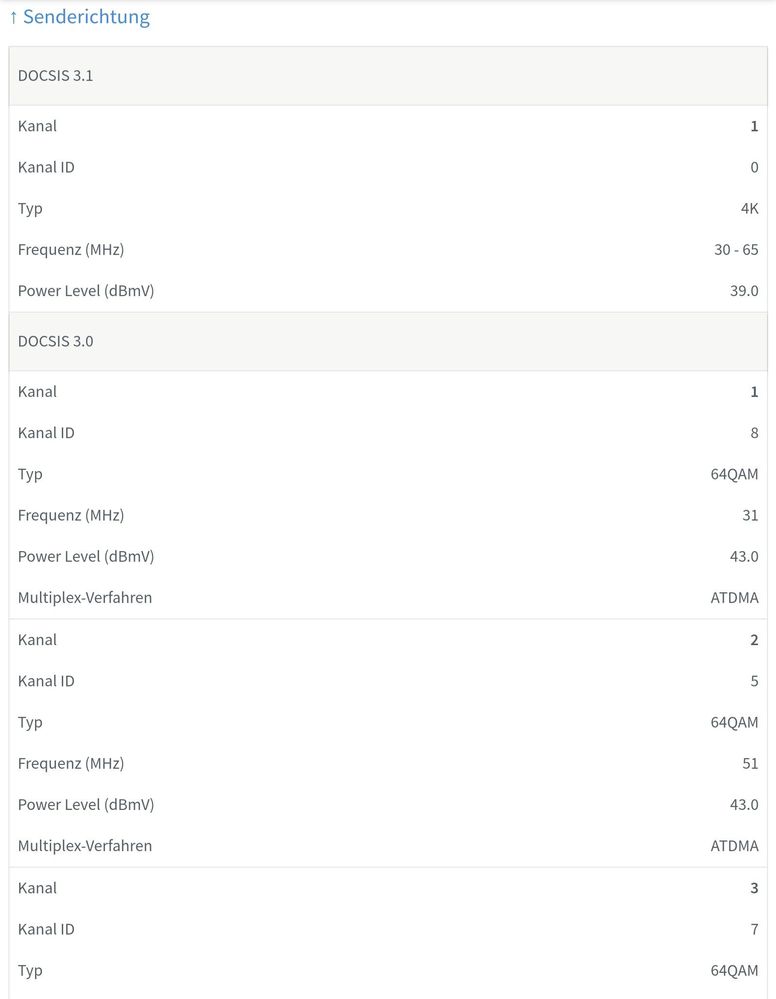Click the first Multiplex-Verfahren label

85,598
